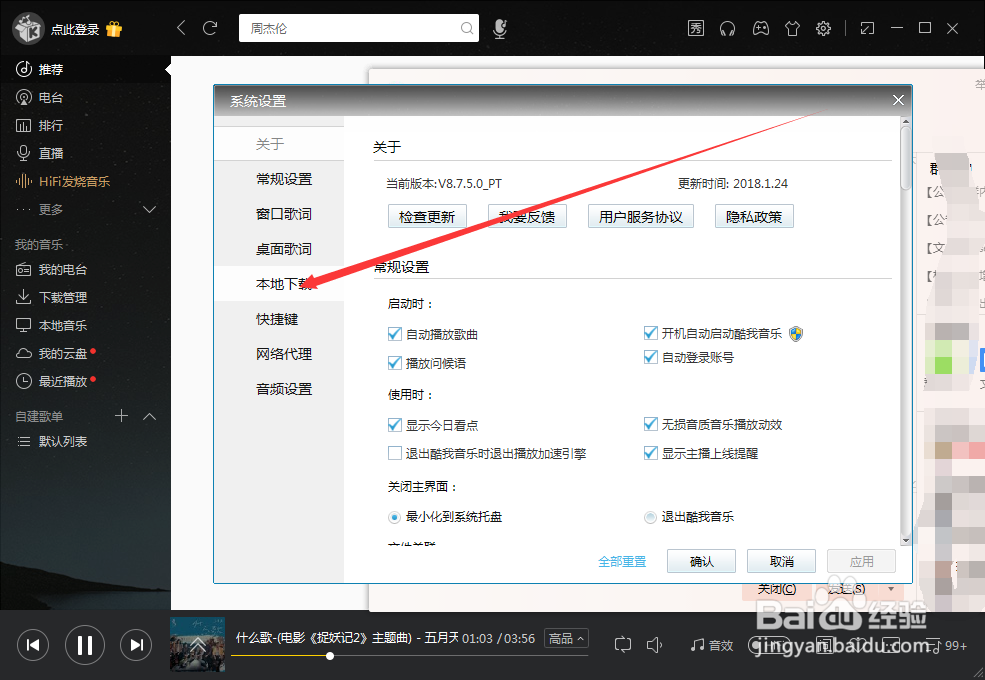Image resolution: width=985 pixels, height=680 pixels.
Task: Uncheck 显示主播上线提醒
Action: click(651, 453)
